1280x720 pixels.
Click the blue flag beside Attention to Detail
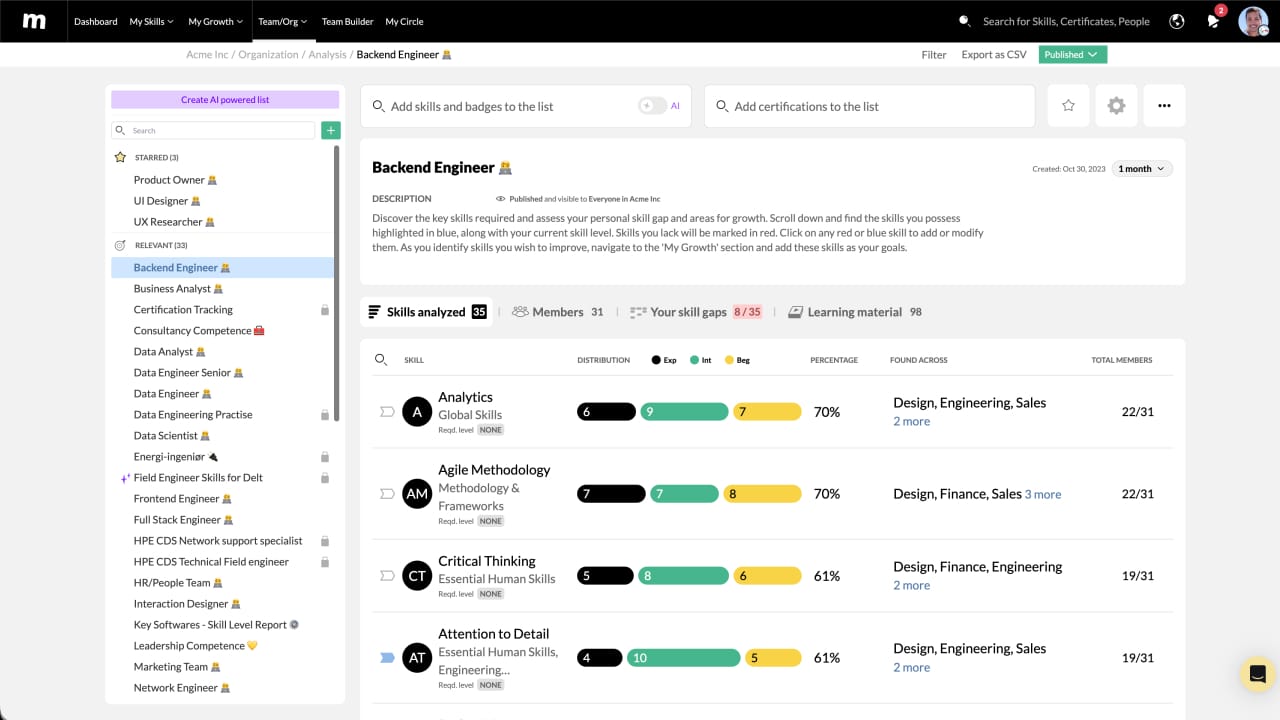(x=387, y=658)
